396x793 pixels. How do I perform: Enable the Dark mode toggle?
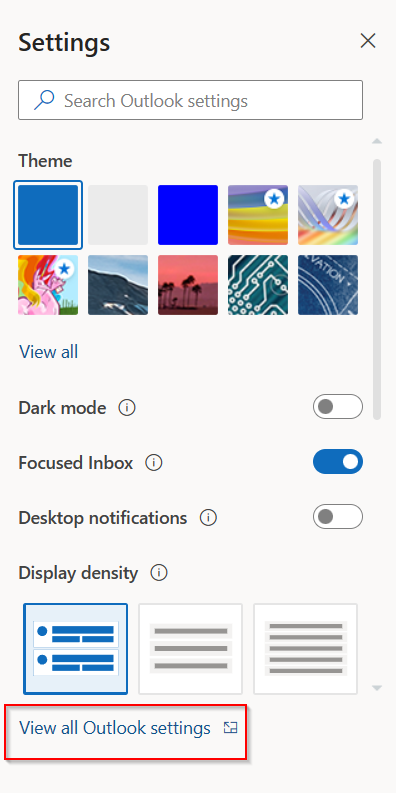pos(338,407)
